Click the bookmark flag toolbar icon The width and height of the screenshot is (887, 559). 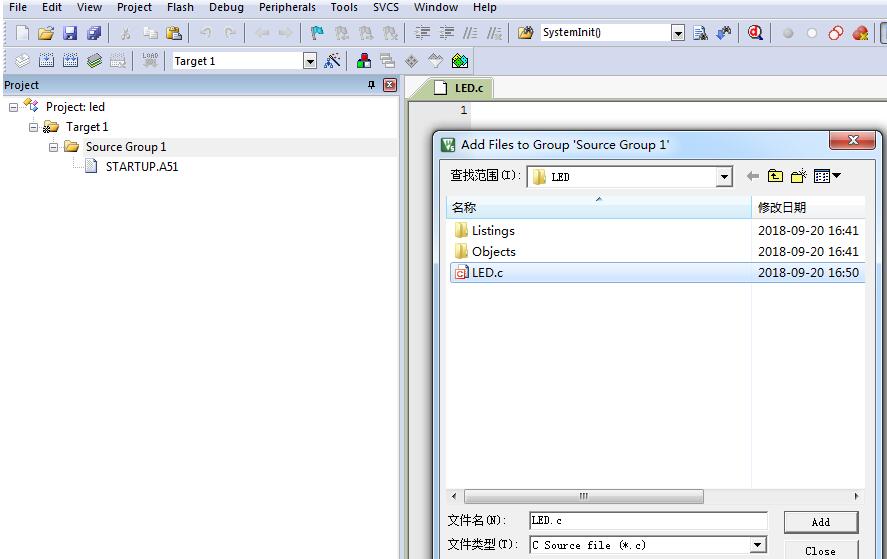317,33
